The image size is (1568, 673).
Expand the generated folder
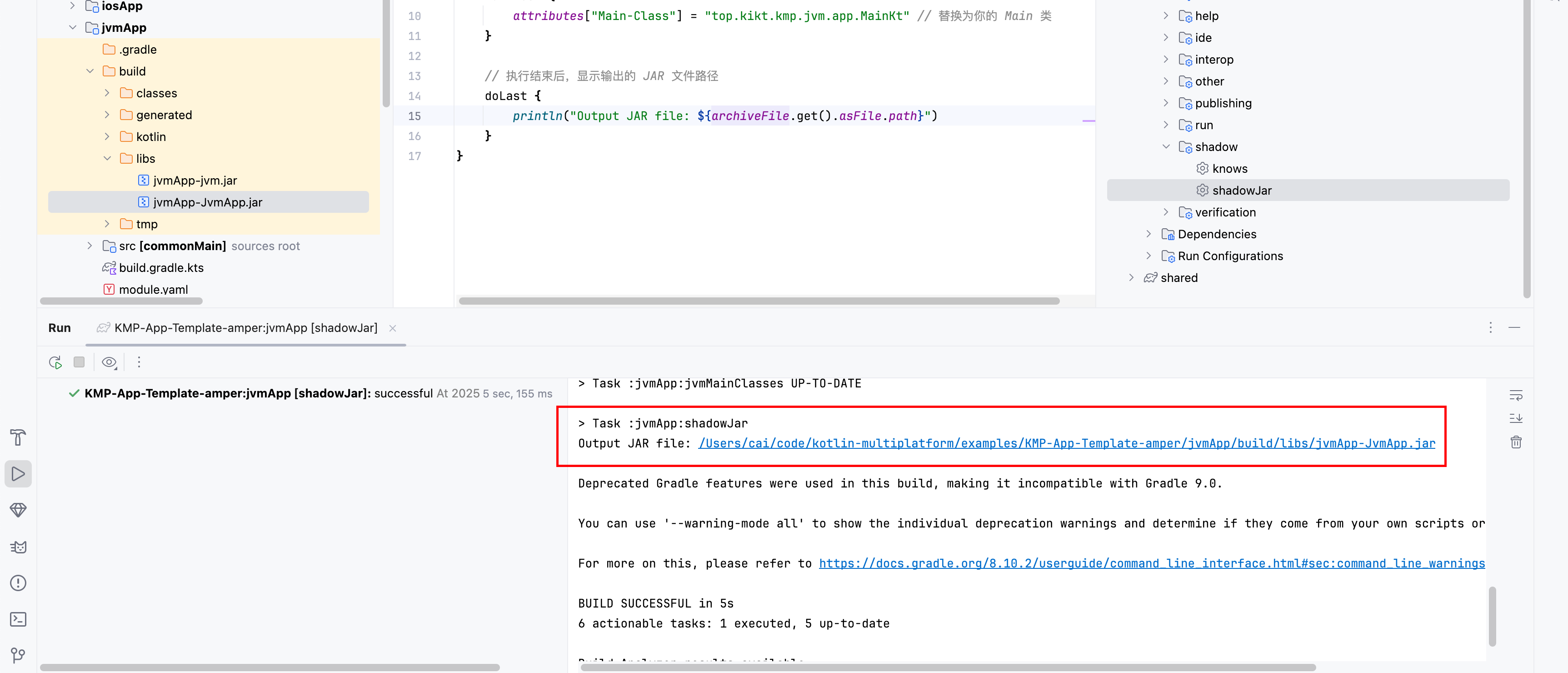[107, 115]
